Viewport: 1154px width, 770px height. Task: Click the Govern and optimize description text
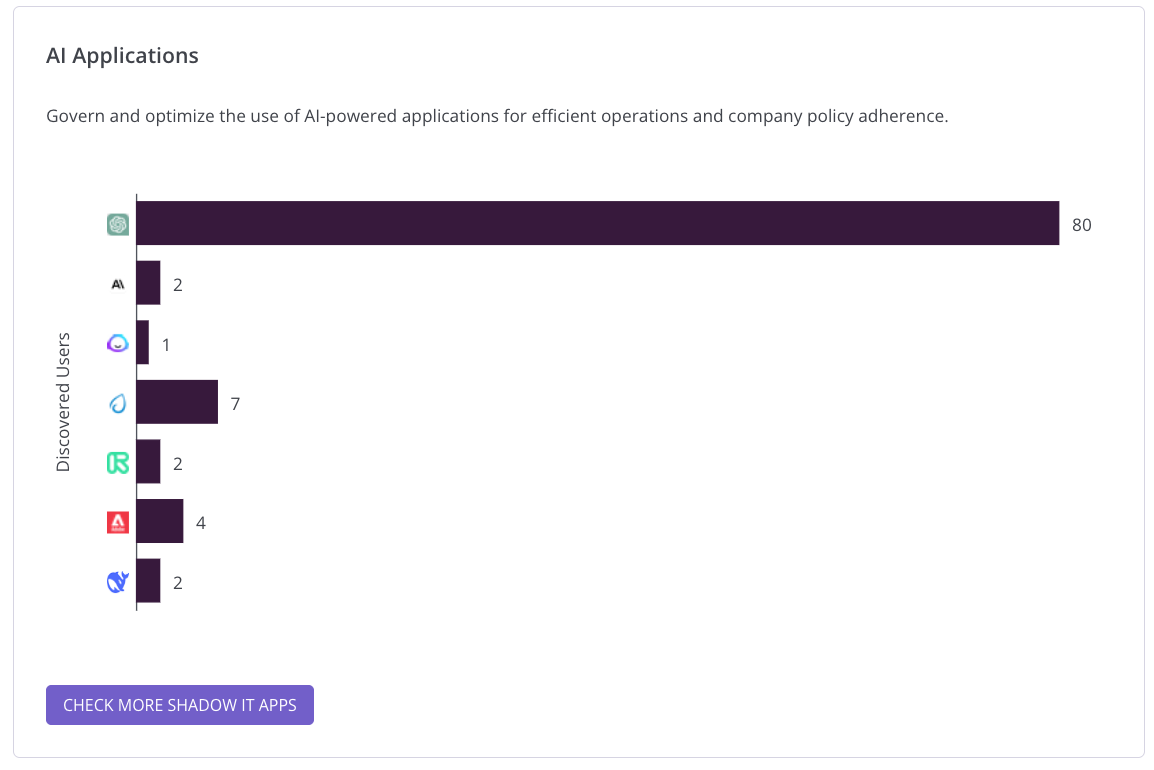(496, 116)
